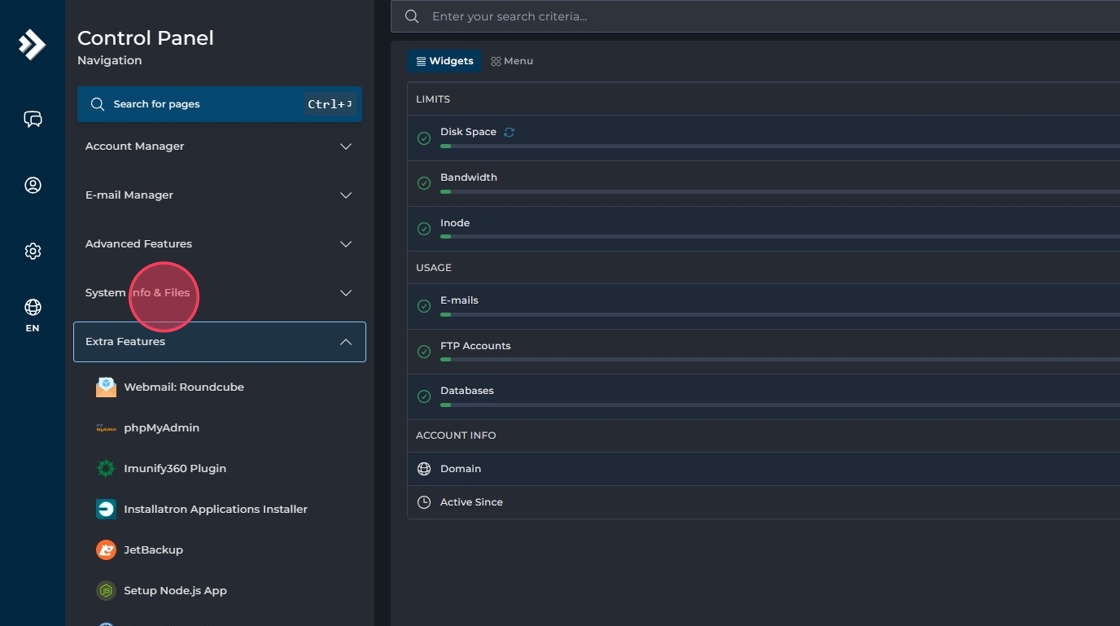1120x626 pixels.
Task: Open JetBackup from Extra Features
Action: (153, 550)
